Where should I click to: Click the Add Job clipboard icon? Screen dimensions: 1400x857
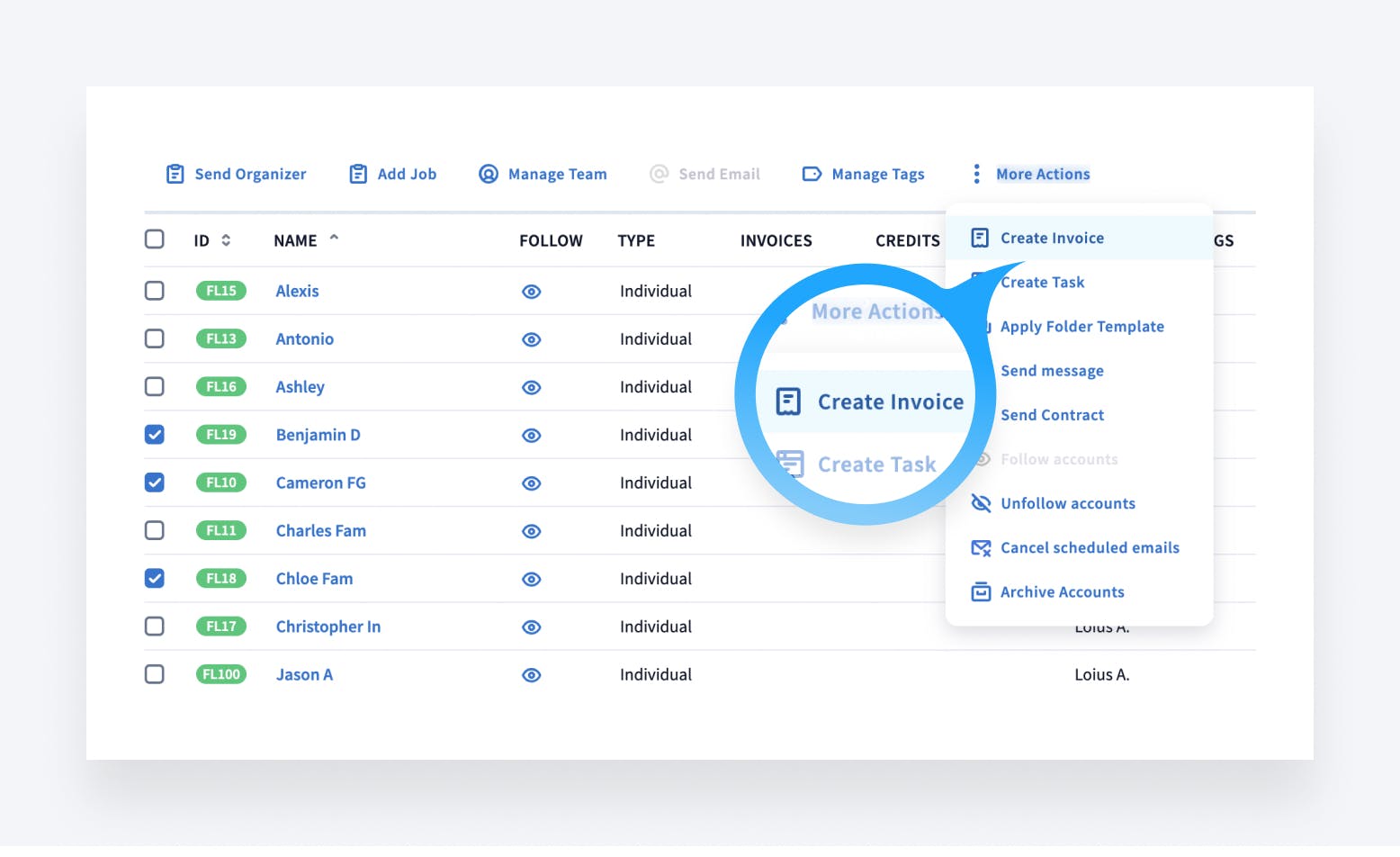click(x=358, y=174)
